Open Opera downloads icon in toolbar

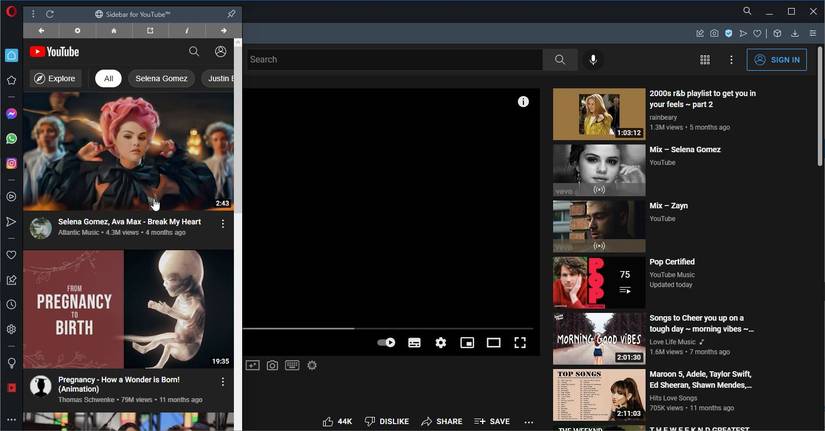pyautogui.click(x=795, y=33)
